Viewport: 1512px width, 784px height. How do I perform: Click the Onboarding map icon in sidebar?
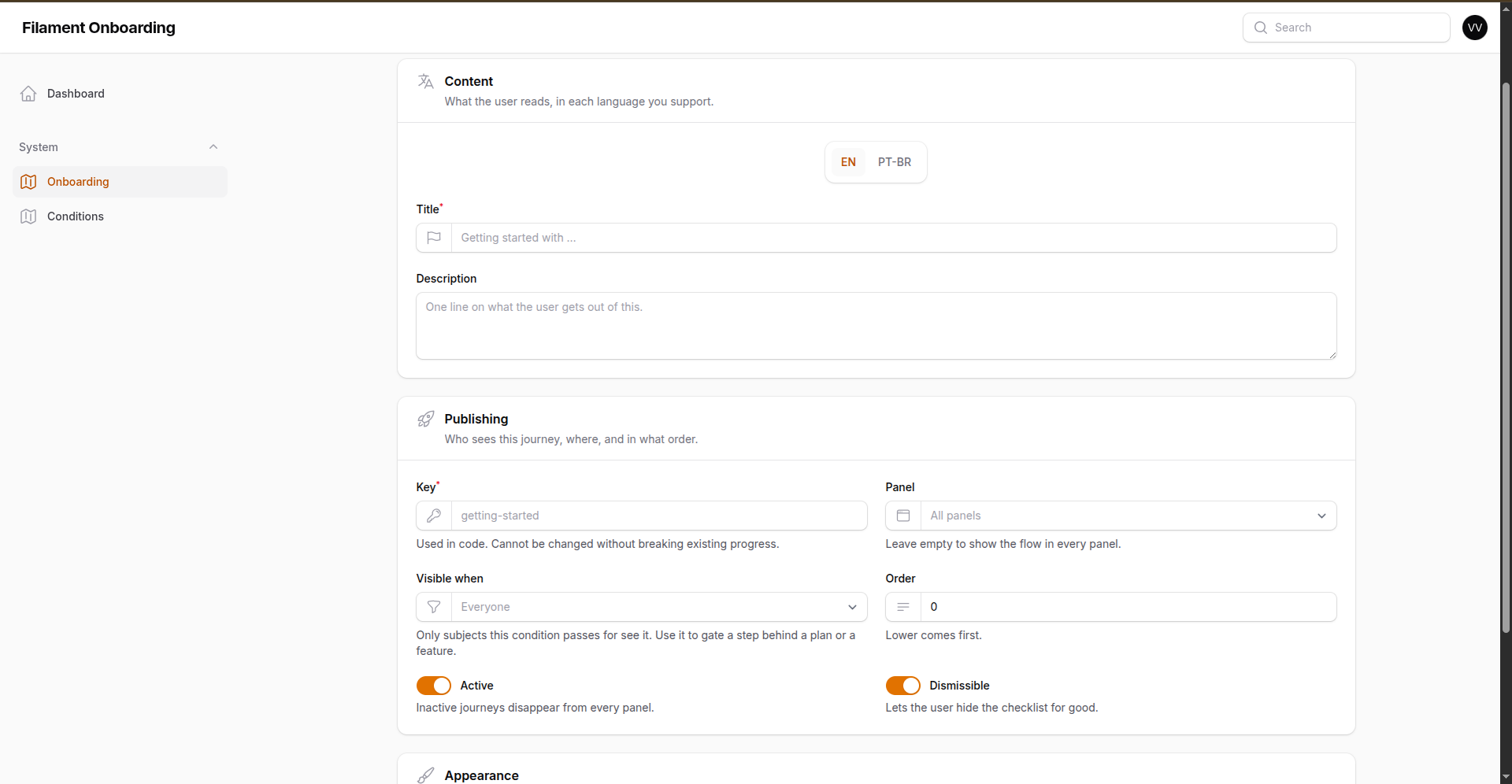coord(28,182)
